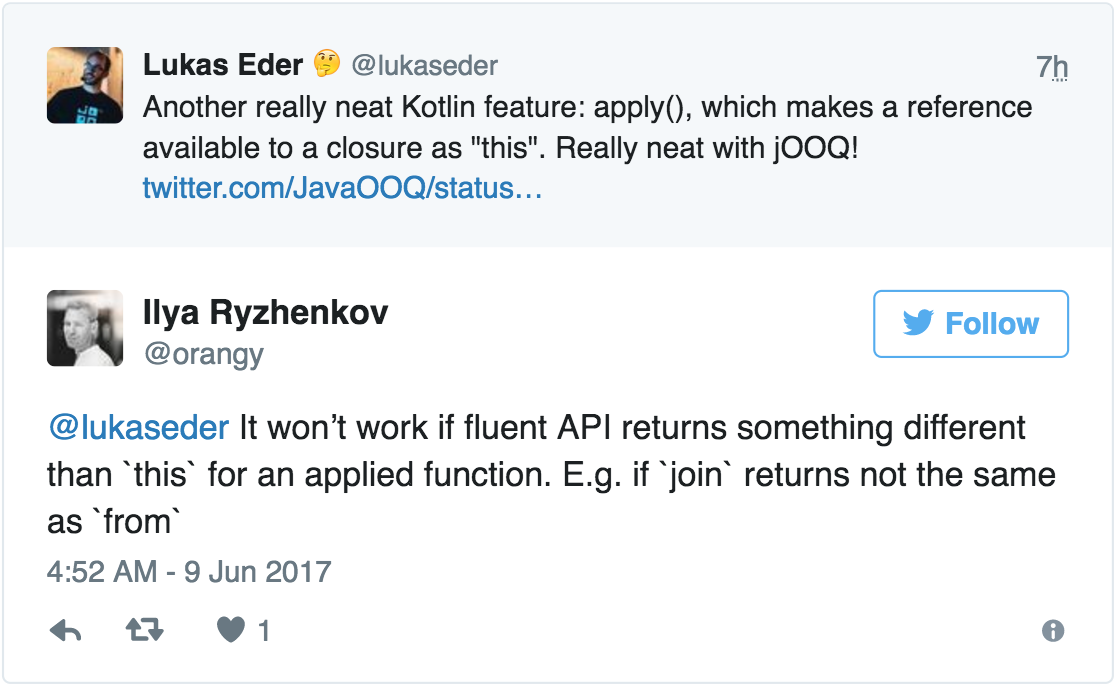This screenshot has width=1117, height=685.
Task: Click the reply arrow icon
Action: point(65,631)
